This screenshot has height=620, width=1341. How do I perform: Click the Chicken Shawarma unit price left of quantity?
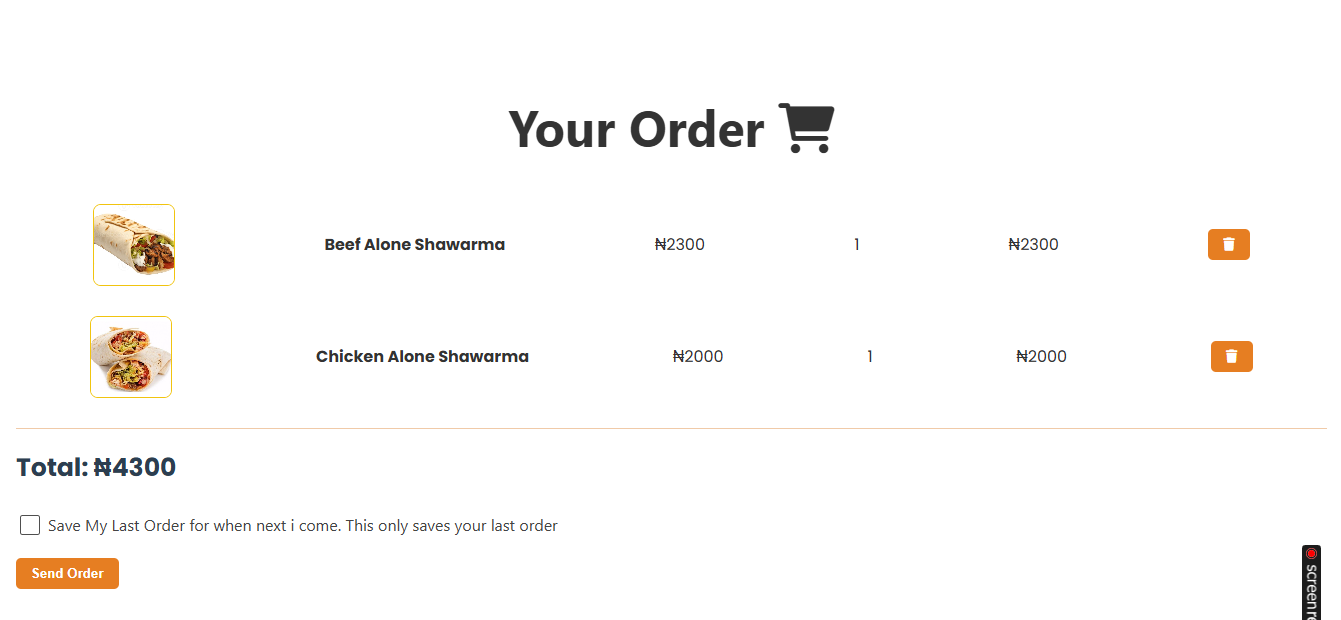point(698,357)
